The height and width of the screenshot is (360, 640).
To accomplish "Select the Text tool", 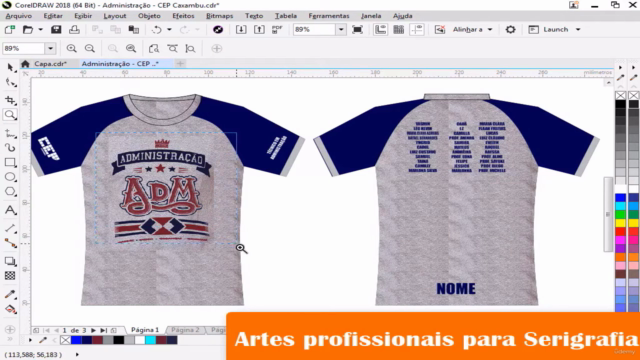I will pyautogui.click(x=10, y=210).
